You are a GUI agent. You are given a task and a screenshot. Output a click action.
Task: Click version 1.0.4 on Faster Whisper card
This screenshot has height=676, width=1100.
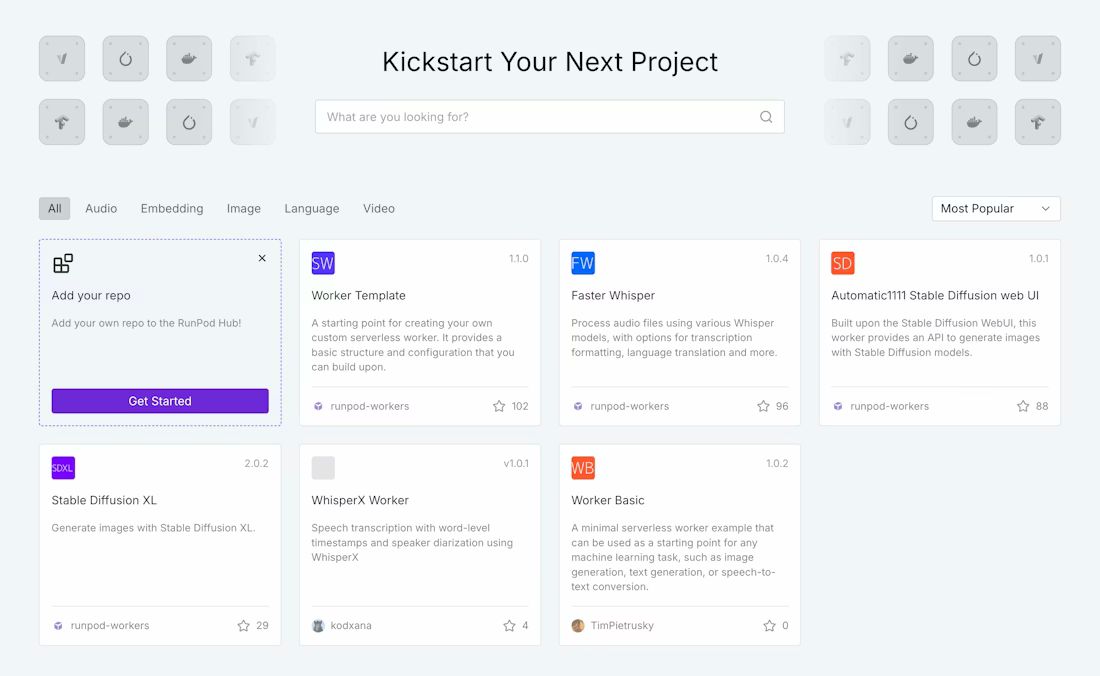click(x=777, y=259)
